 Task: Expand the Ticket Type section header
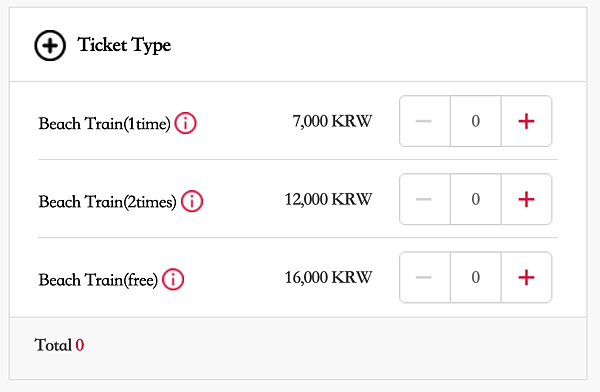tap(298, 44)
